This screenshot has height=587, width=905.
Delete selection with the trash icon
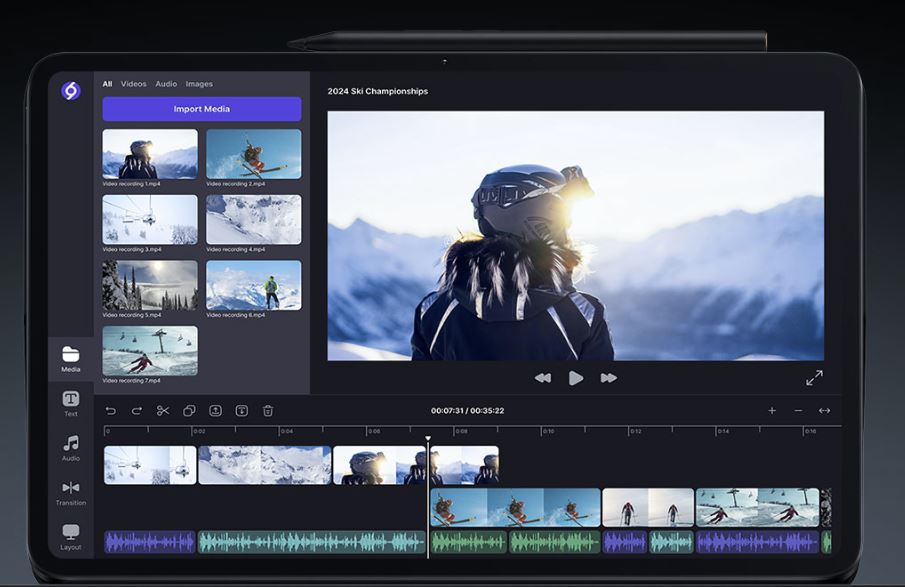point(268,410)
